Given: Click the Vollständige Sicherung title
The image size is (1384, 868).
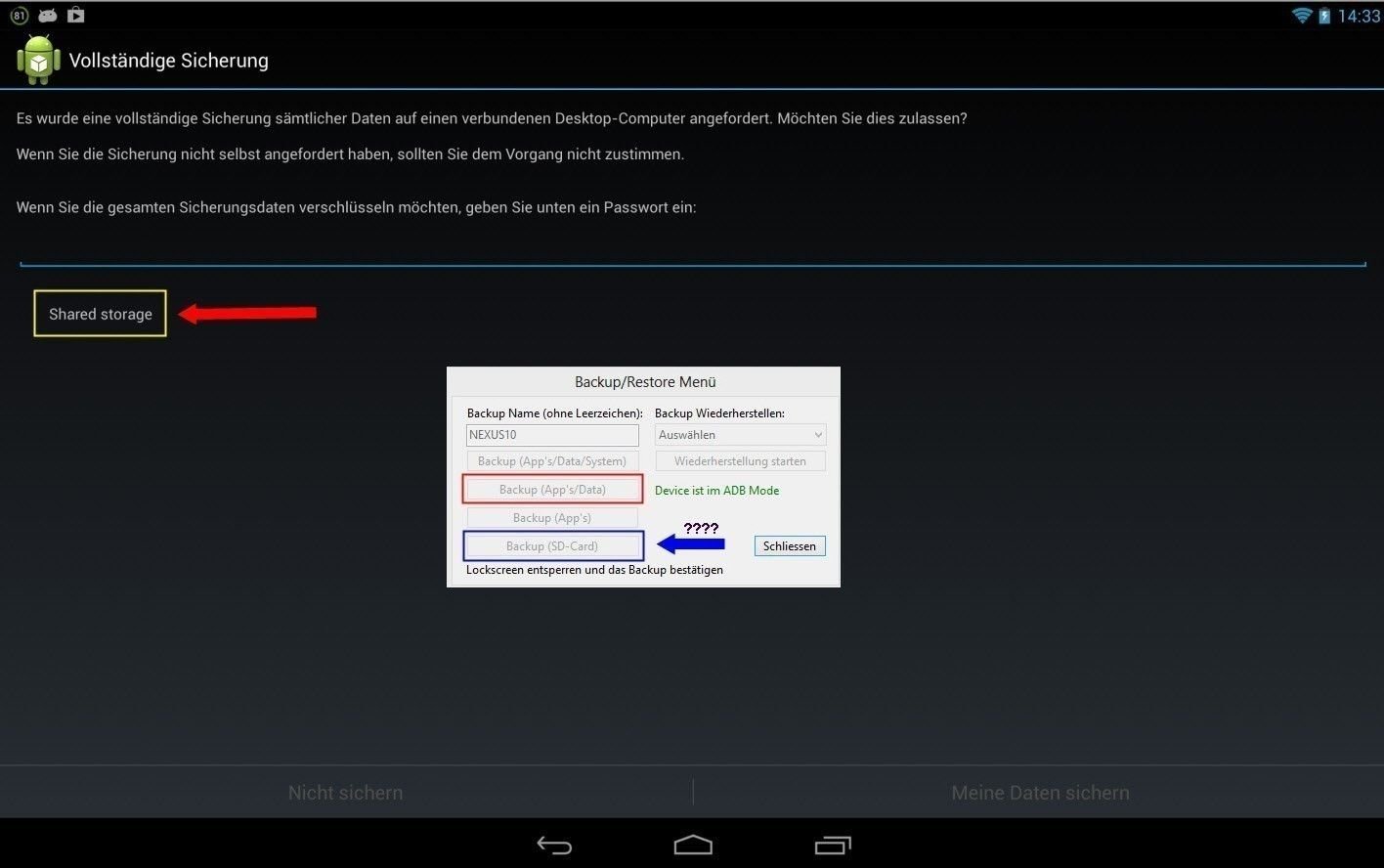Looking at the screenshot, I should pyautogui.click(x=168, y=61).
